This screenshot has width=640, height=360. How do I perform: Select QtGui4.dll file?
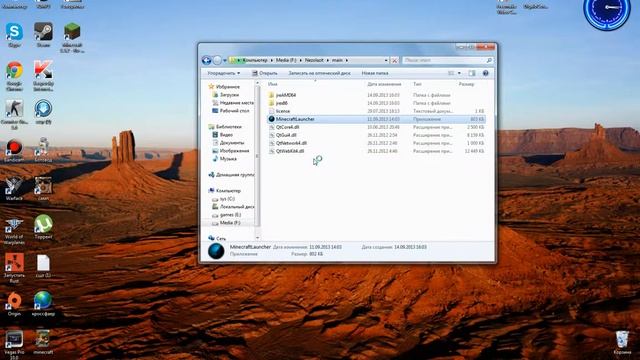click(286, 135)
